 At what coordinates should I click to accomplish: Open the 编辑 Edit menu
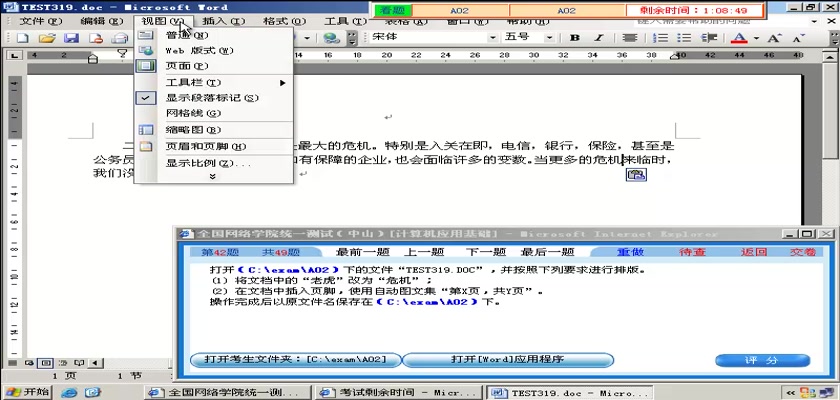(x=102, y=21)
